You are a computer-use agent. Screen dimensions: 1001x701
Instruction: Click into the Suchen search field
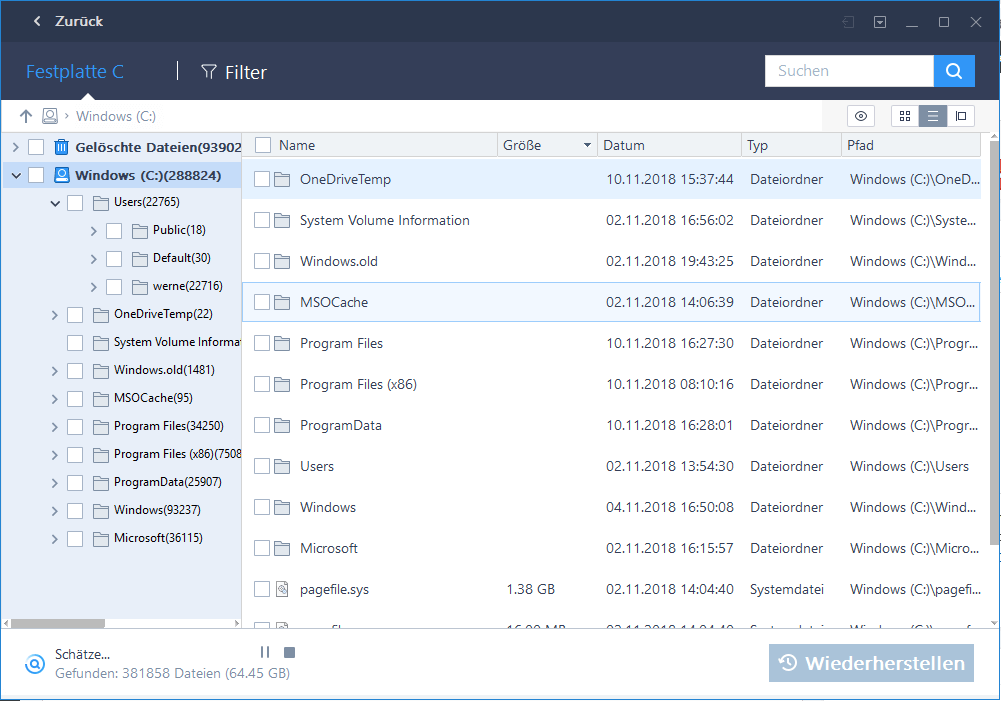[848, 71]
